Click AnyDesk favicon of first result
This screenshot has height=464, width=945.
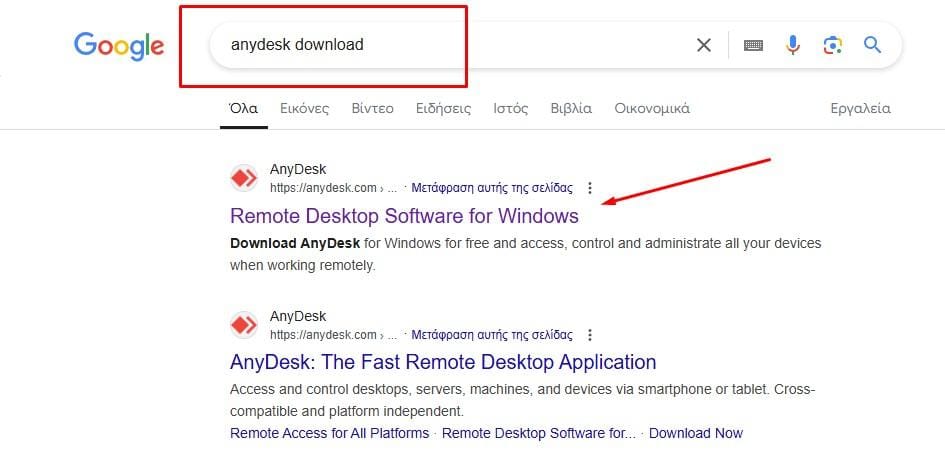pyautogui.click(x=244, y=178)
